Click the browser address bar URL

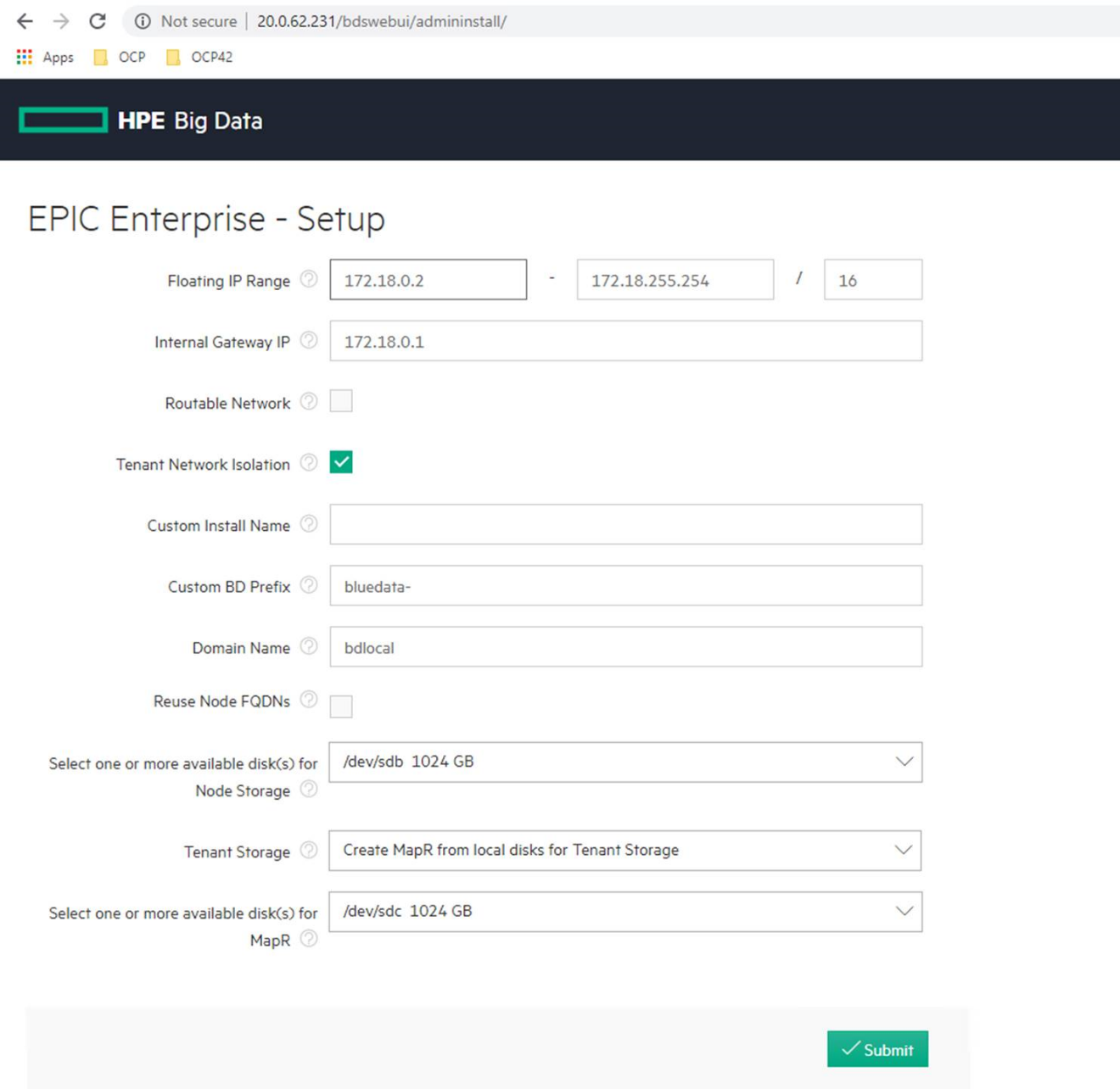tap(382, 21)
